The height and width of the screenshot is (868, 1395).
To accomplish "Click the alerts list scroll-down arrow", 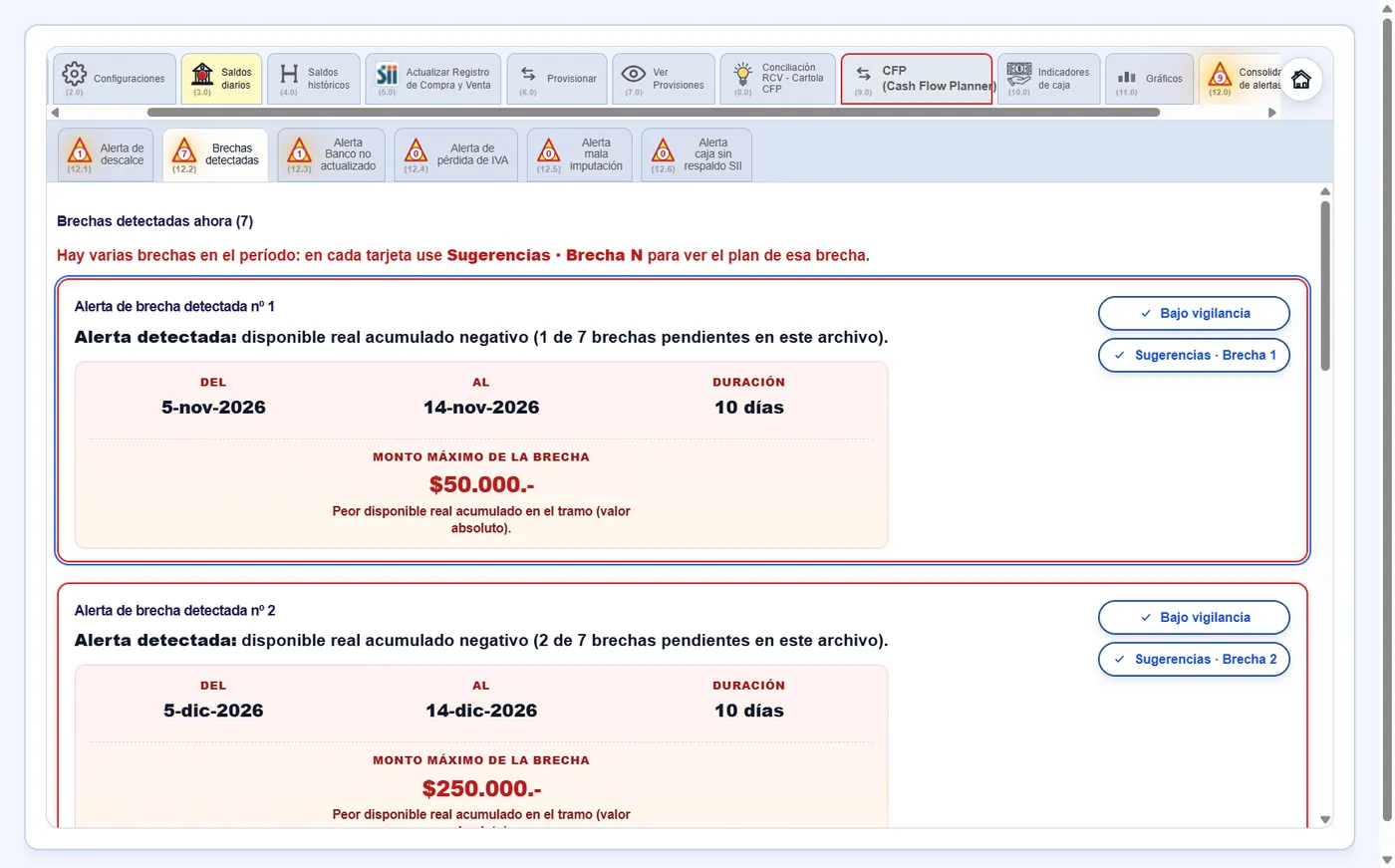I will (x=1325, y=820).
